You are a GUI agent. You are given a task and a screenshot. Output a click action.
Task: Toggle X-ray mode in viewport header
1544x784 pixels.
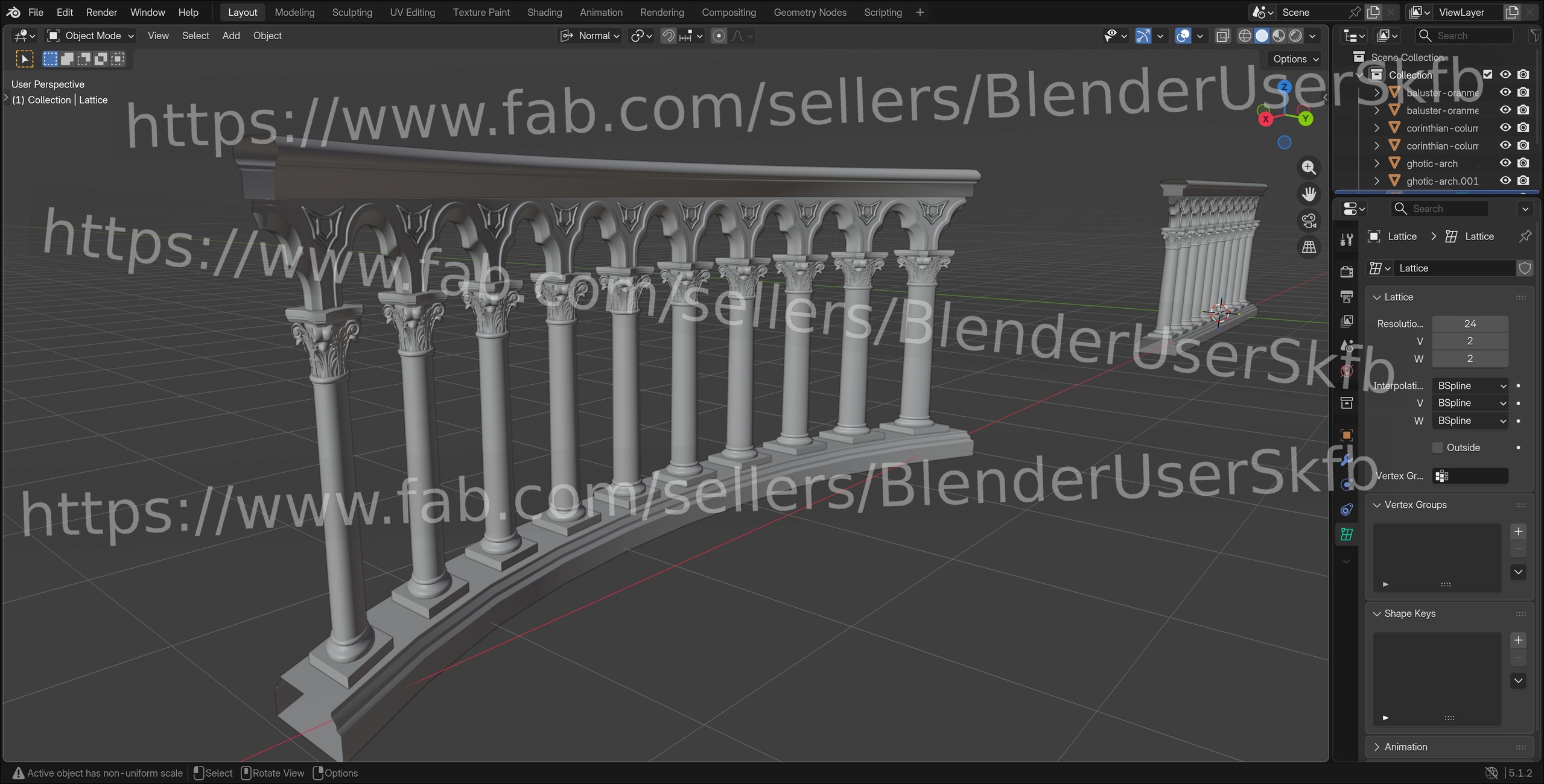pyautogui.click(x=1222, y=36)
